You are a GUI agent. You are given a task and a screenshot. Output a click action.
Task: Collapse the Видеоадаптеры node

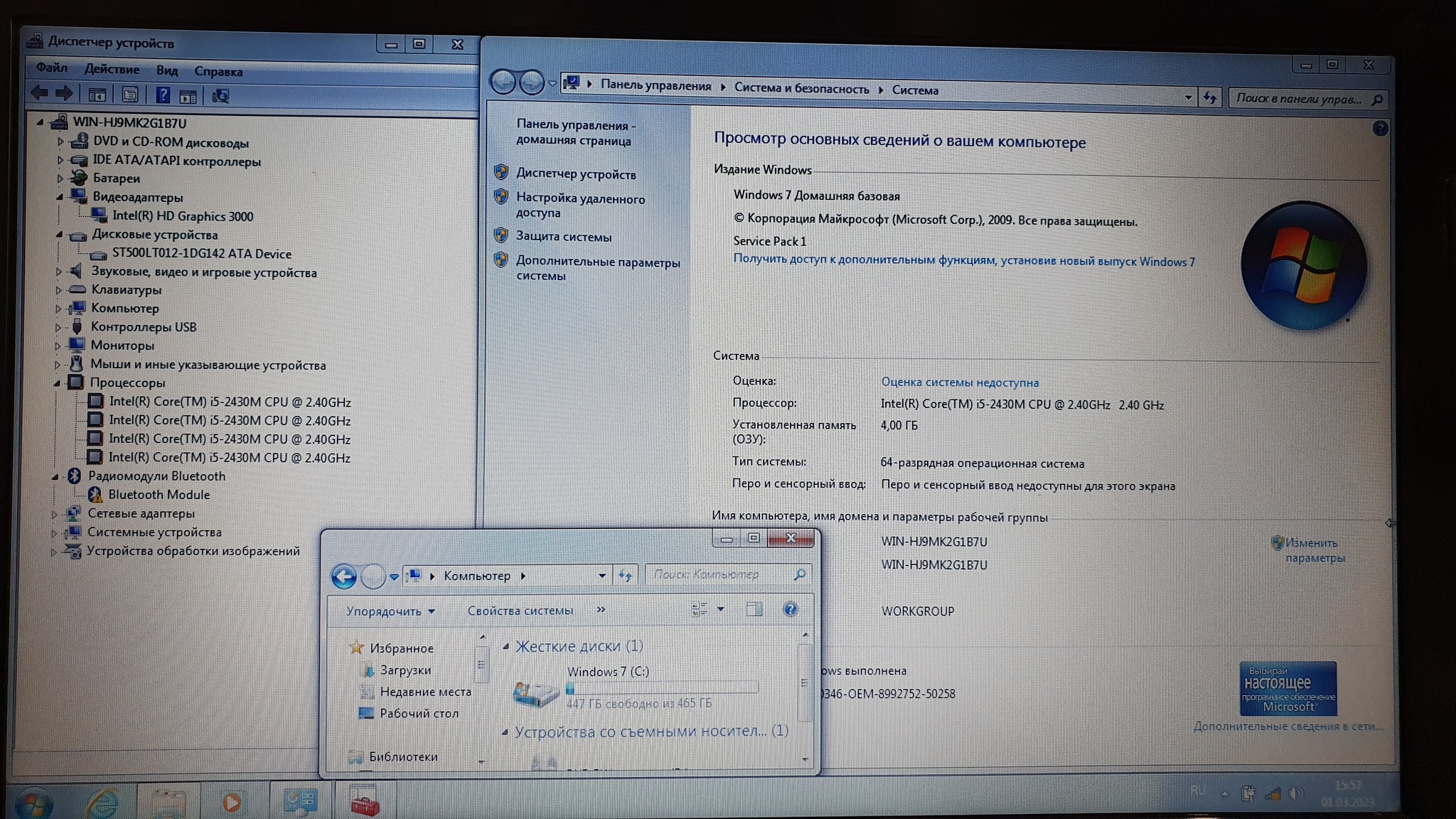pyautogui.click(x=60, y=197)
